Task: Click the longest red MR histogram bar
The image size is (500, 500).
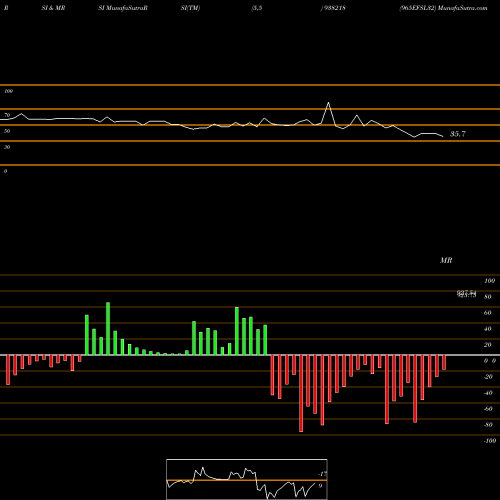Action: 301,393
